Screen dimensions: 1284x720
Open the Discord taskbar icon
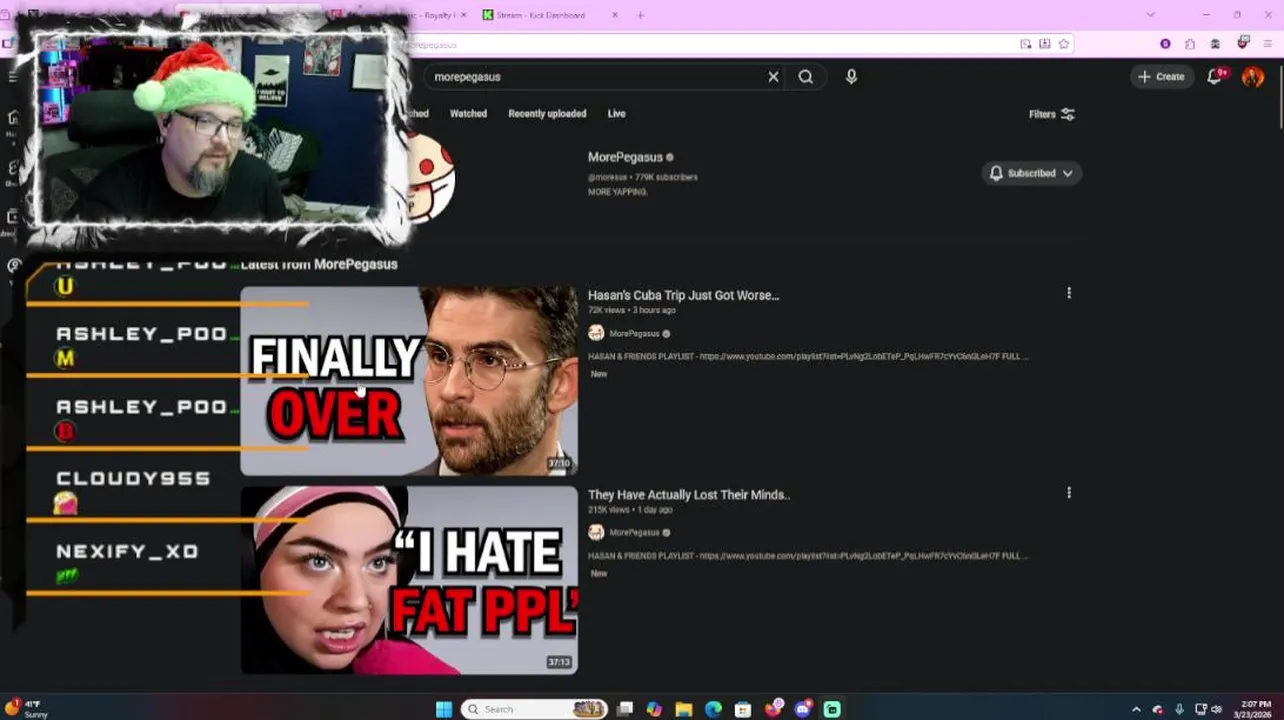(x=803, y=709)
